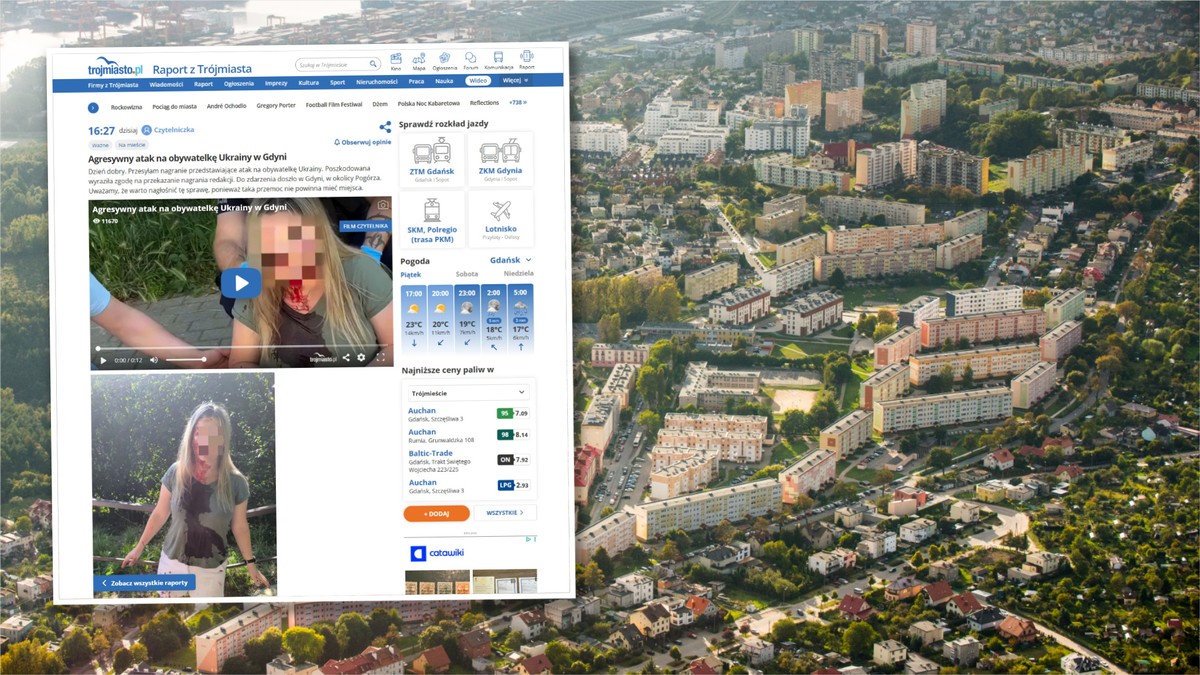Open the Lotnisko airport tile
1200x675 pixels.
tap(500, 218)
